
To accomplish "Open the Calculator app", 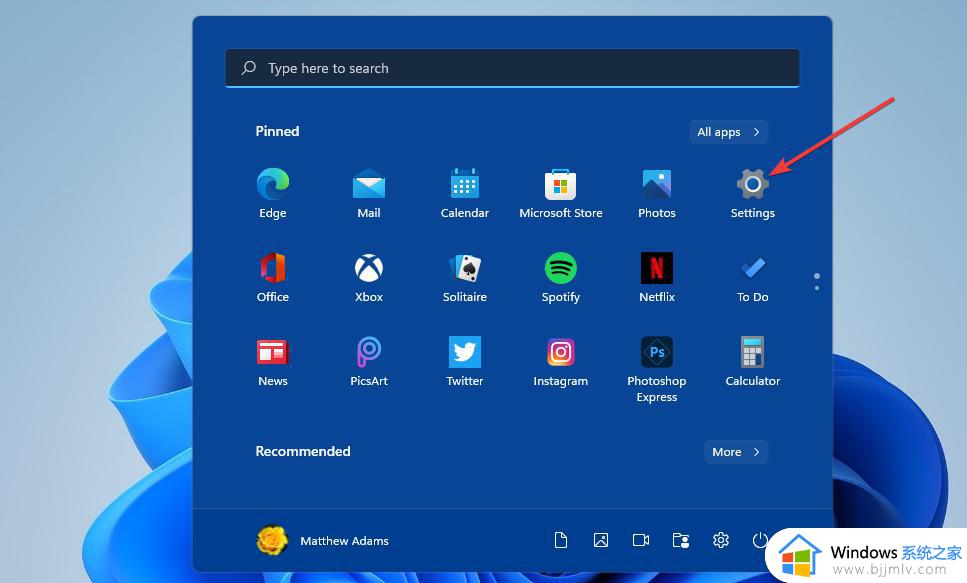I will pos(752,361).
